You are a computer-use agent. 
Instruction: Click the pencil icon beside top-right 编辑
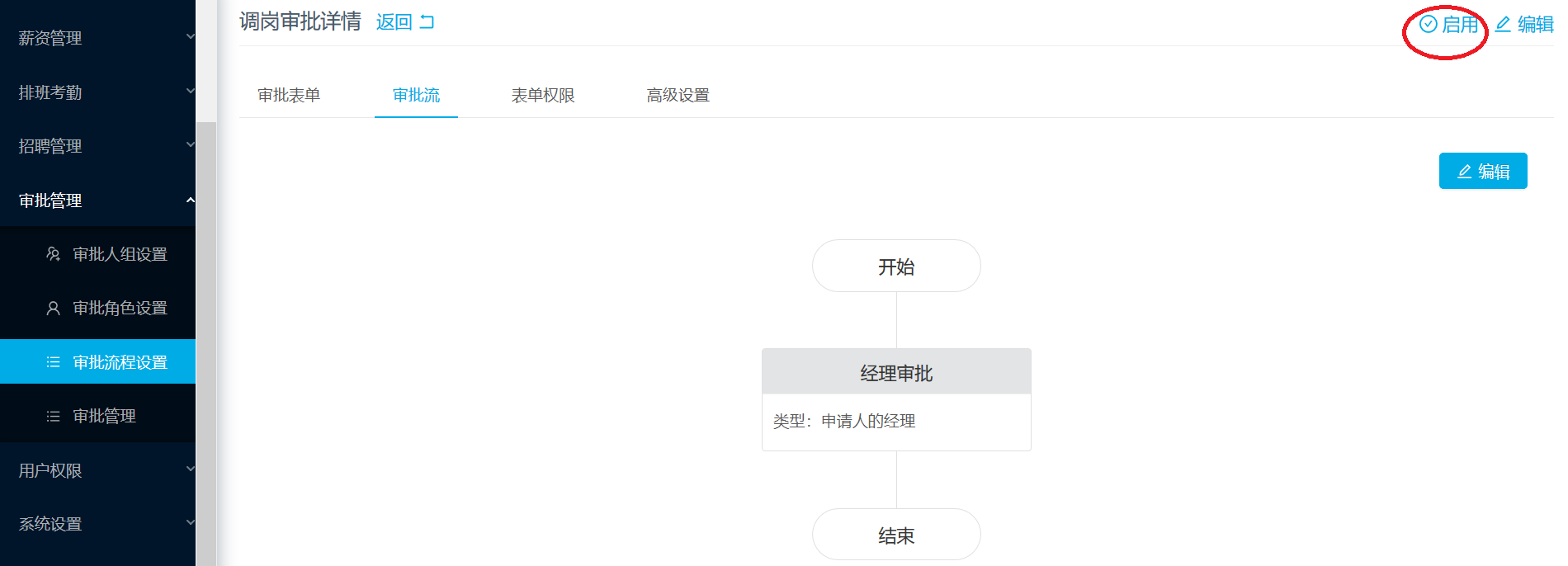[1504, 25]
